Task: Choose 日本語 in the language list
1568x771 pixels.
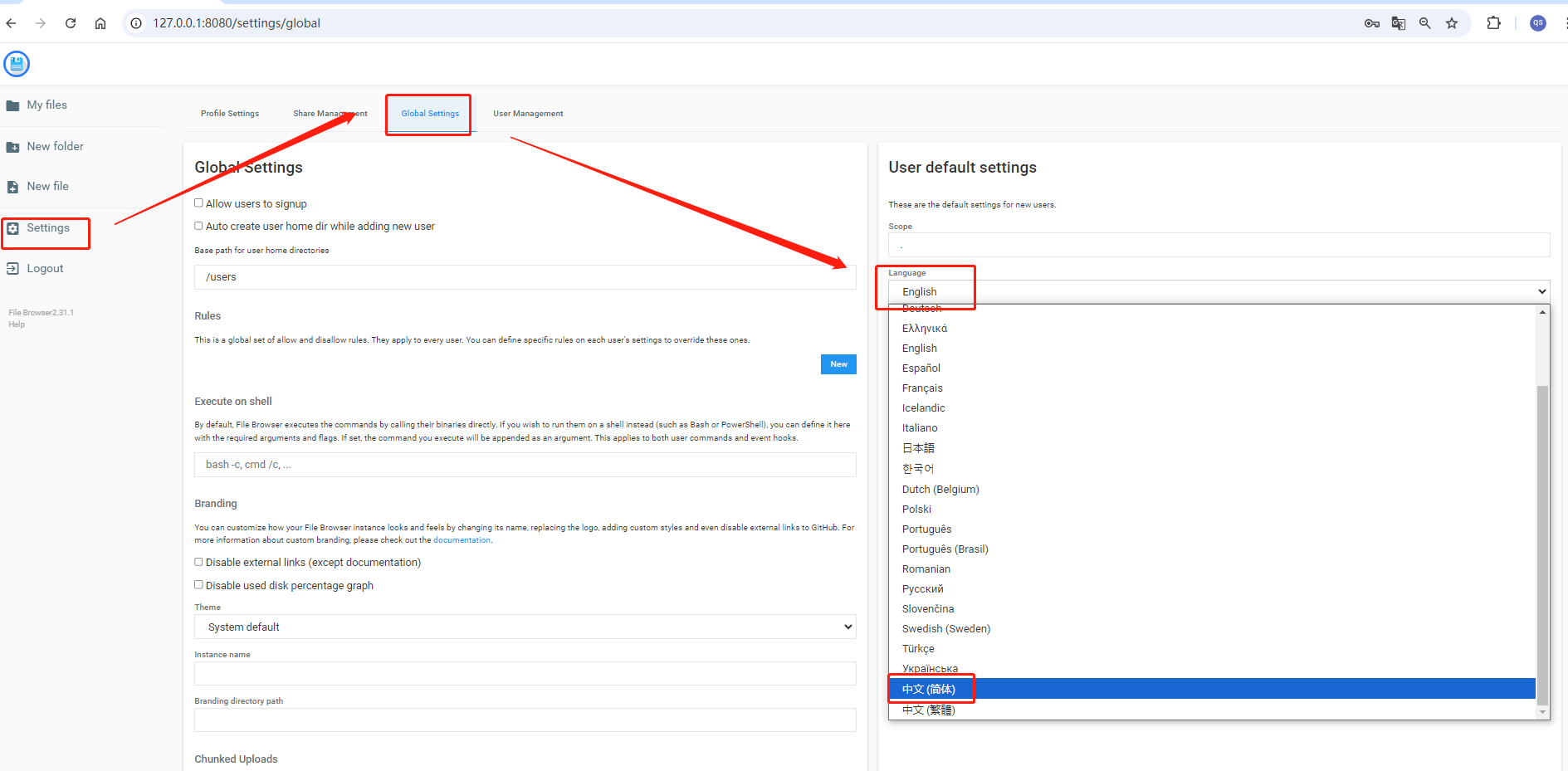Action: 1212,448
